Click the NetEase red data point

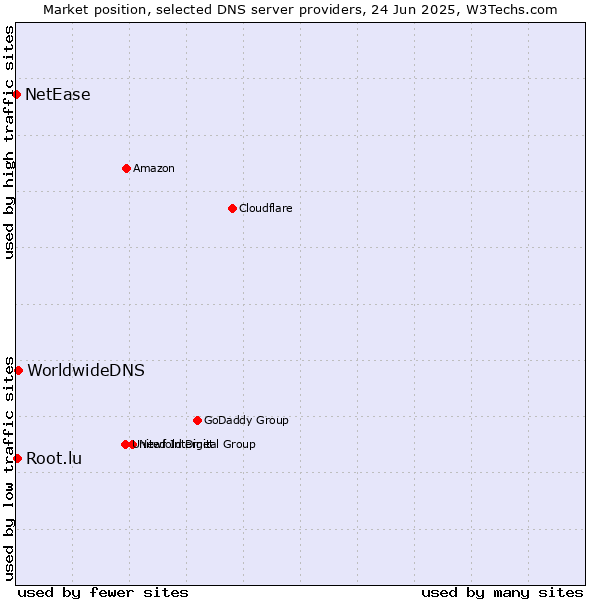coord(16,95)
